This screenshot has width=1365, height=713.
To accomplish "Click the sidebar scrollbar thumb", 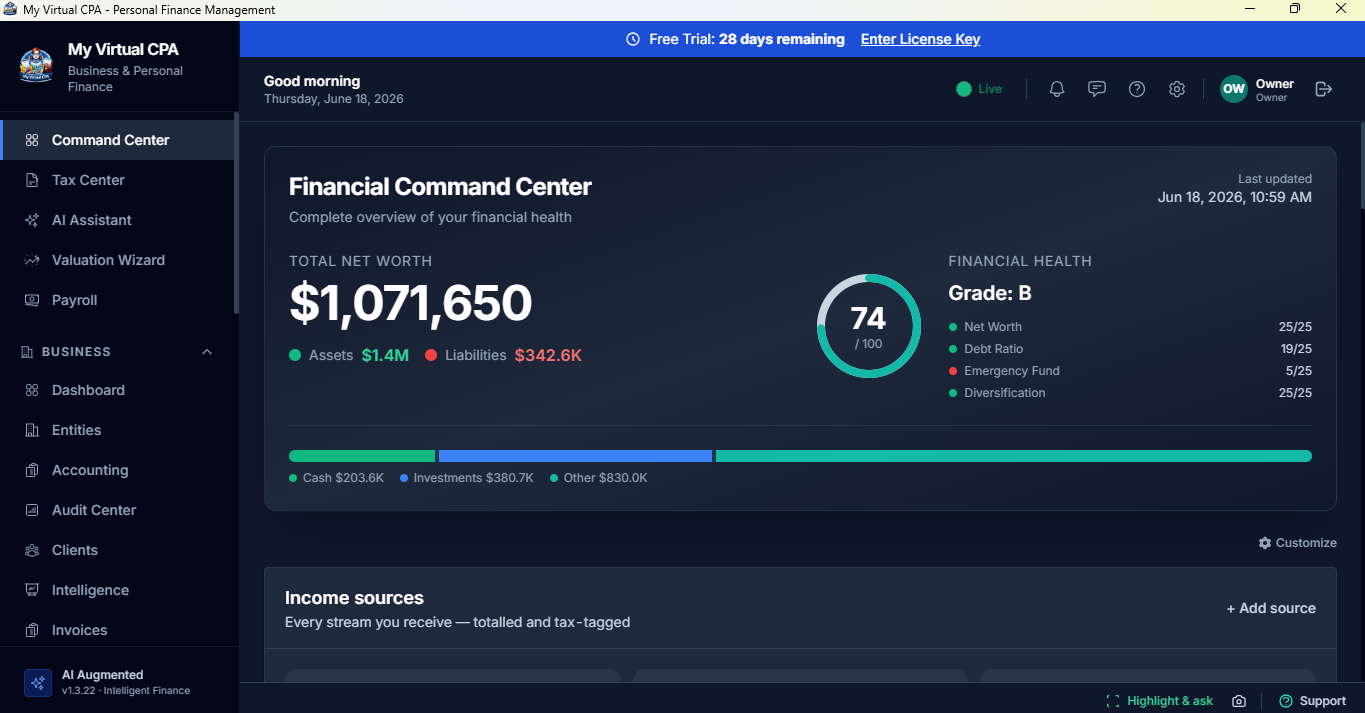I will [x=236, y=213].
